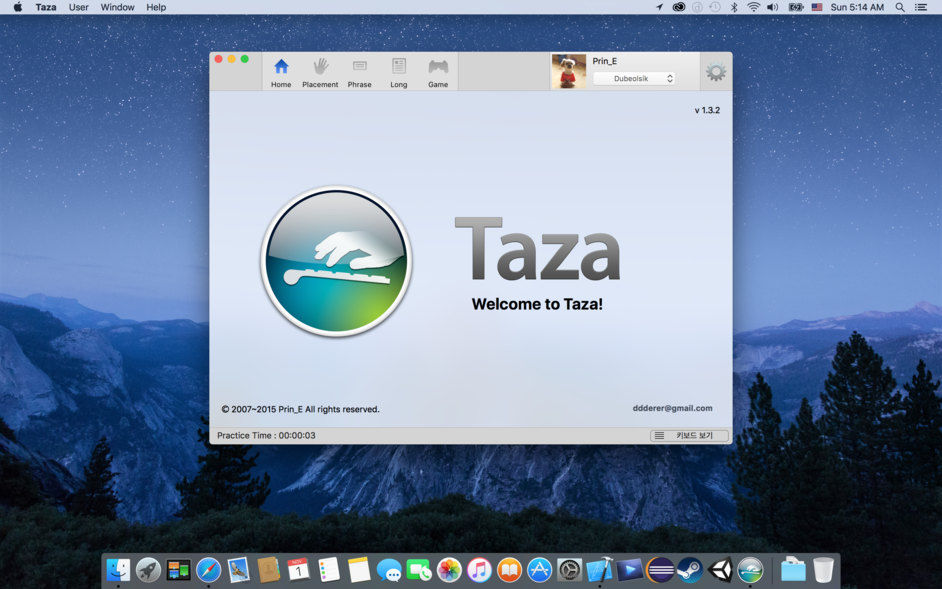Open Mission Control in the Dock
Screen dimensions: 942x589
[178, 569]
